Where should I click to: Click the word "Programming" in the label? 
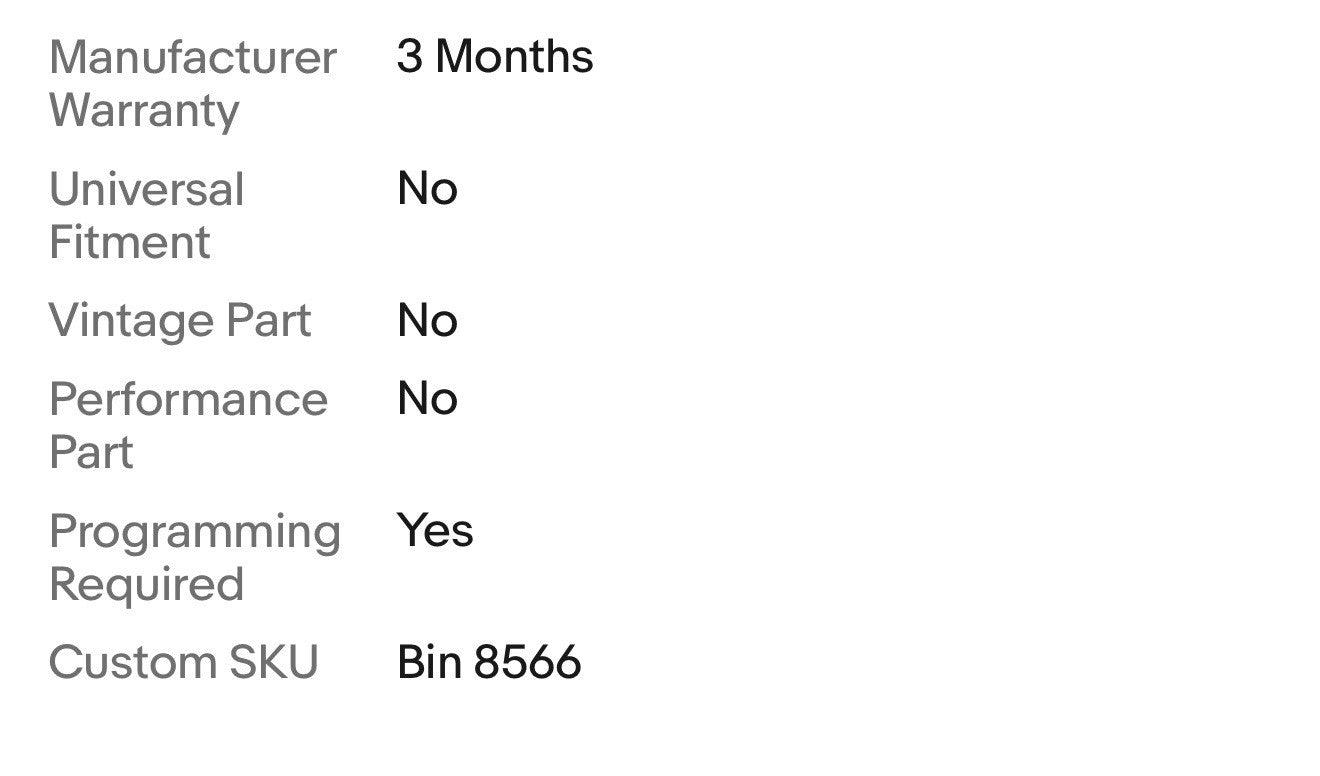pos(194,532)
